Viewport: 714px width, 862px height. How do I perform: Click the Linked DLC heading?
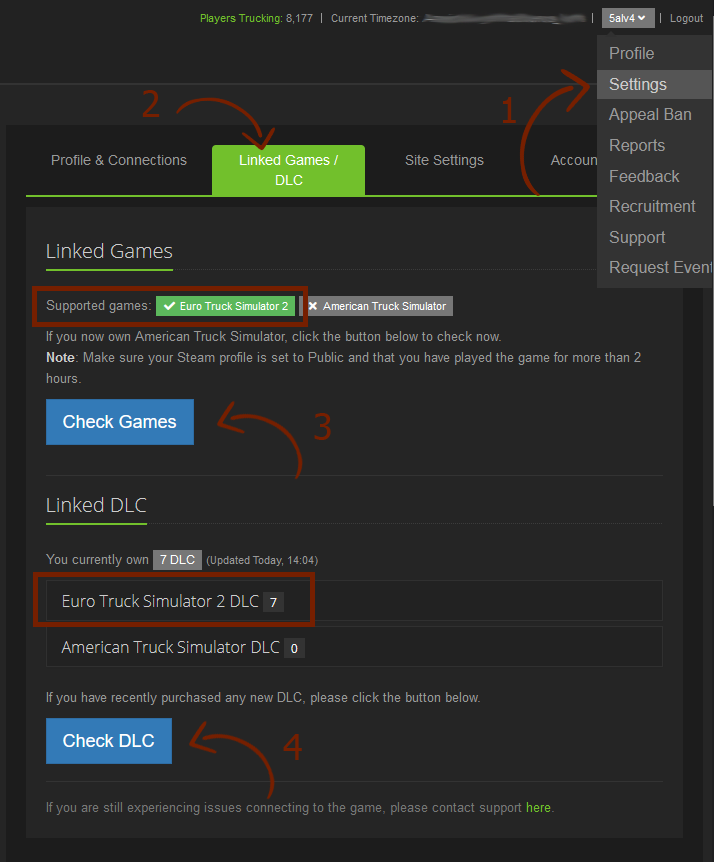pos(96,505)
